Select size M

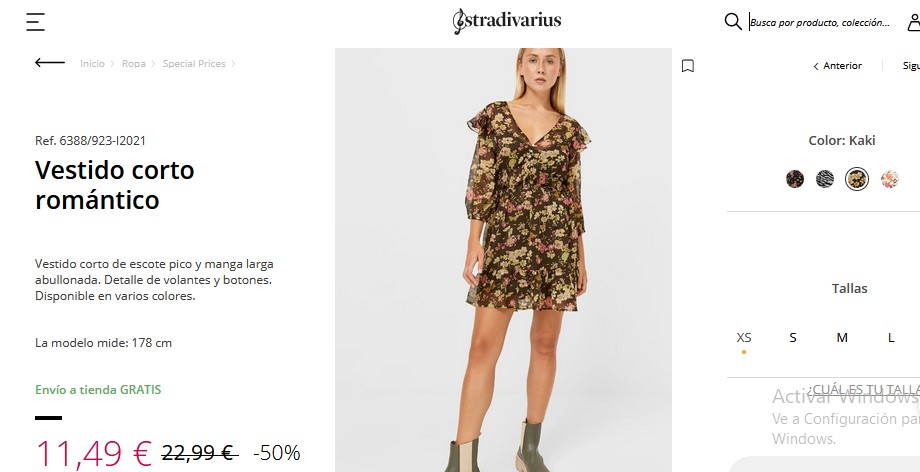[842, 338]
